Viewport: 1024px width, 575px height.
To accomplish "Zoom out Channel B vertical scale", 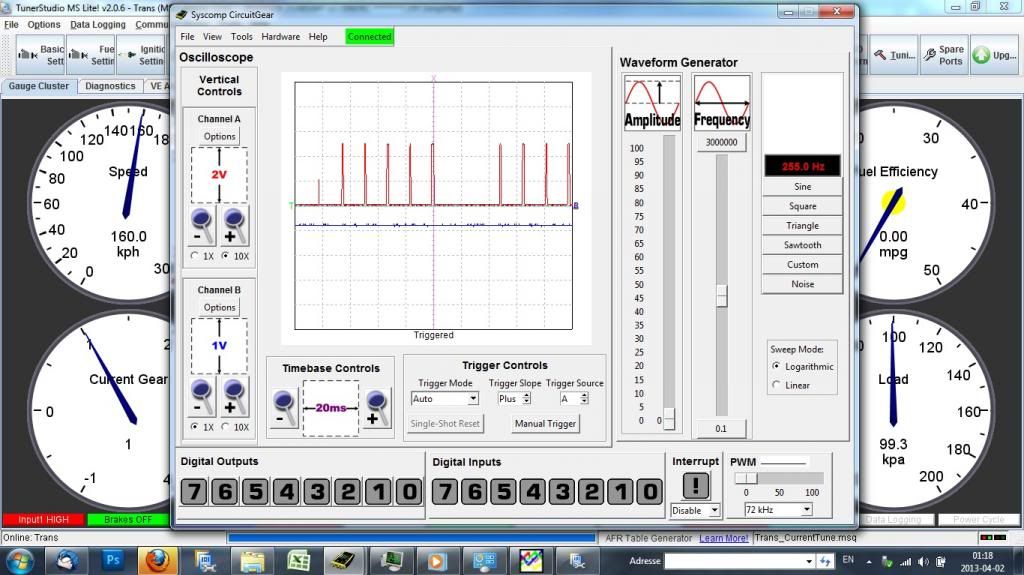I will pyautogui.click(x=202, y=397).
